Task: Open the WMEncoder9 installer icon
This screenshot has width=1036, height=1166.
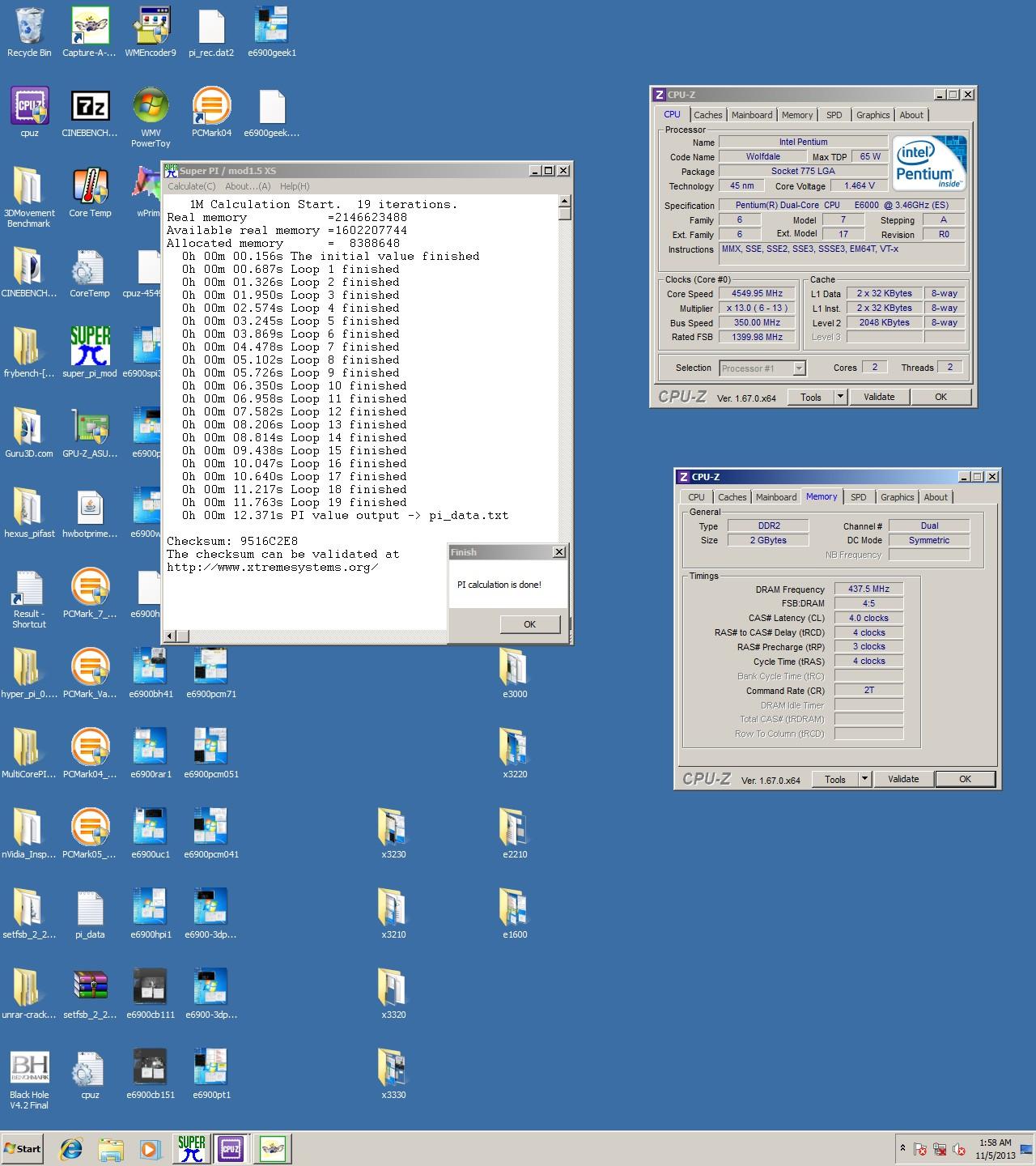Action: point(151,32)
